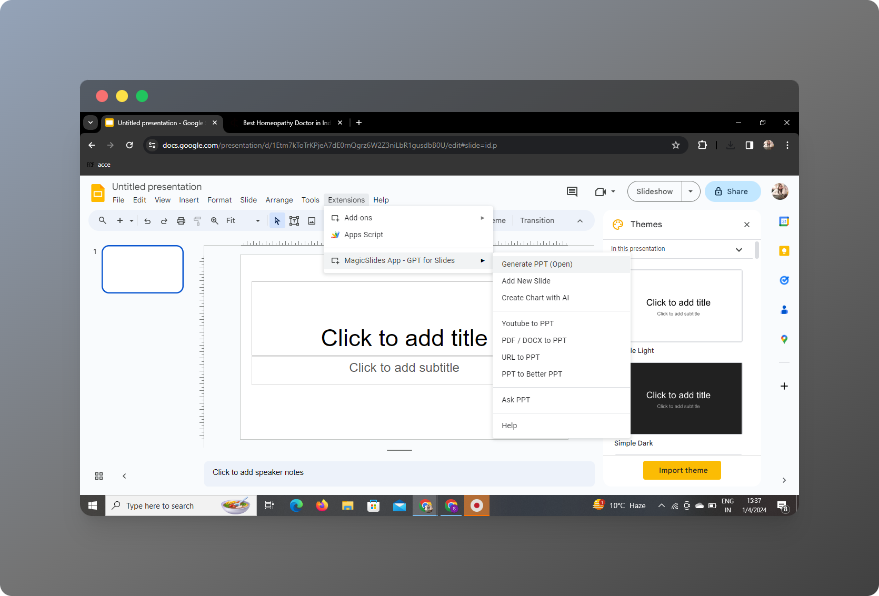
Task: Choose PDF / DOCX to PPT
Action: (561, 340)
